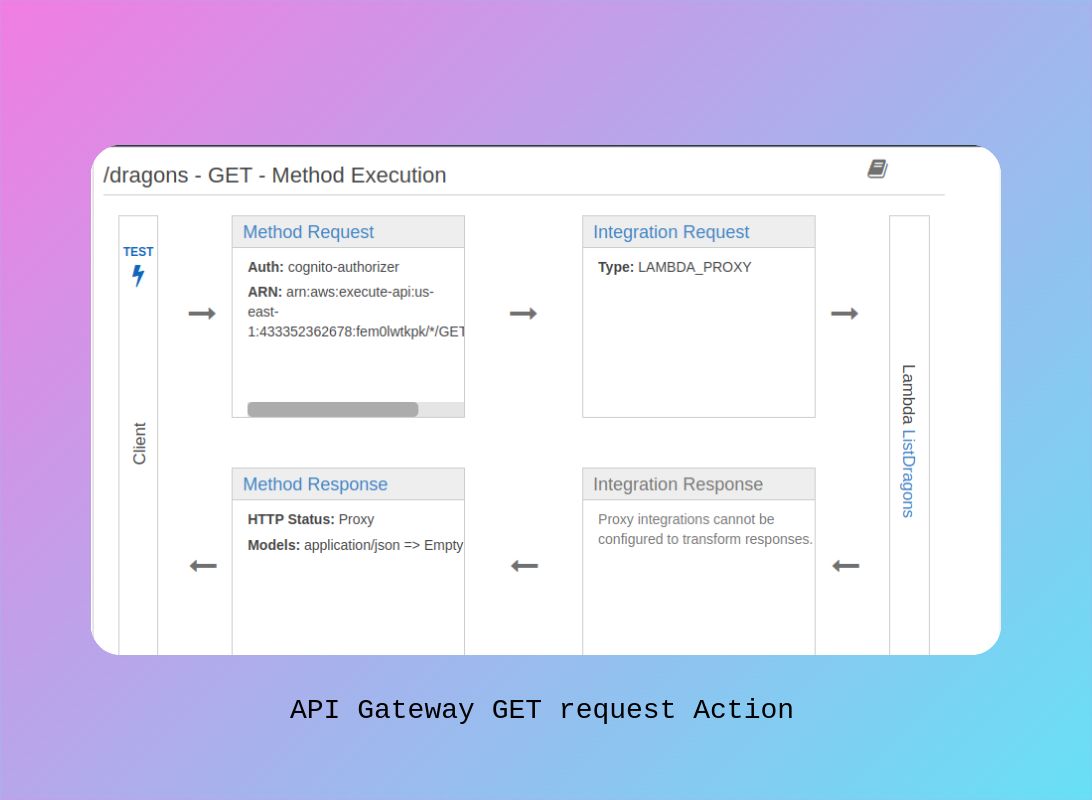Viewport: 1092px width, 800px height.
Task: Open the Method Response settings
Action: point(314,483)
